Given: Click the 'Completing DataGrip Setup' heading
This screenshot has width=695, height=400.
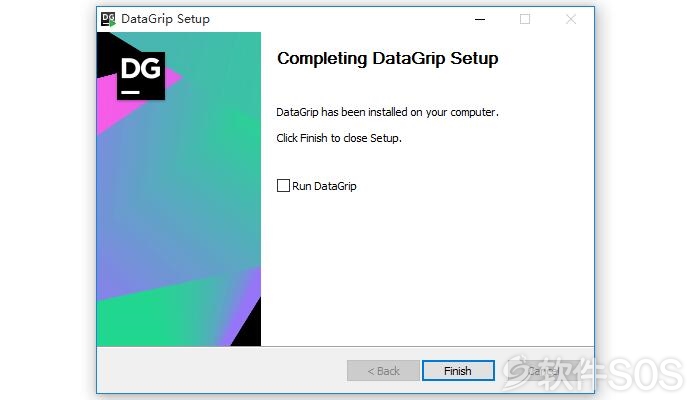Looking at the screenshot, I should (387, 59).
